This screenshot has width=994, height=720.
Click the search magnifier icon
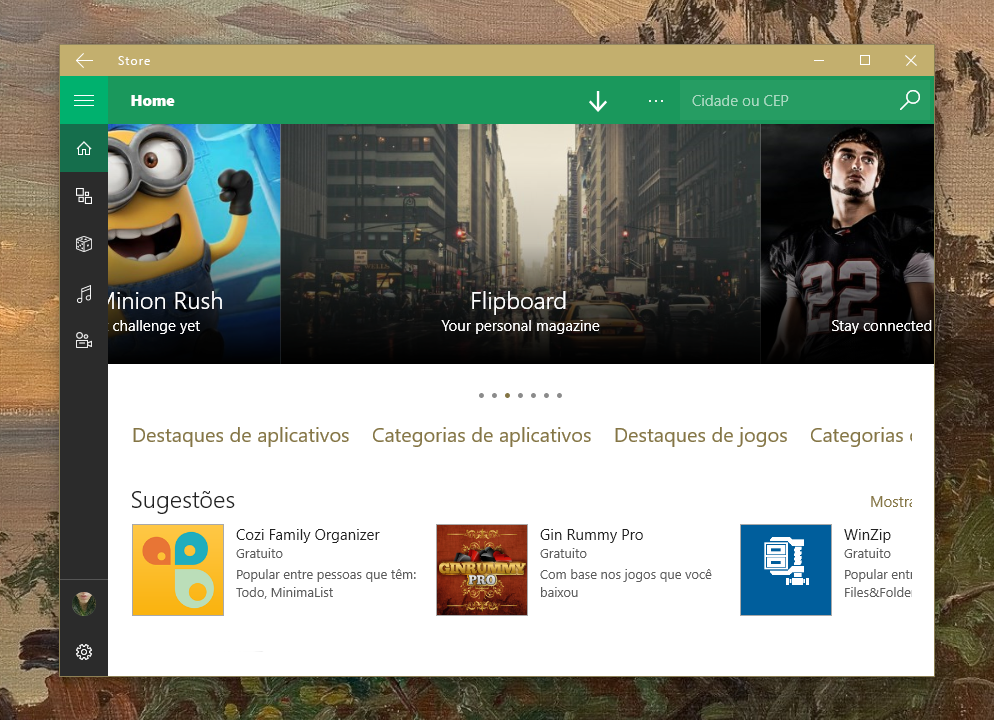click(910, 100)
